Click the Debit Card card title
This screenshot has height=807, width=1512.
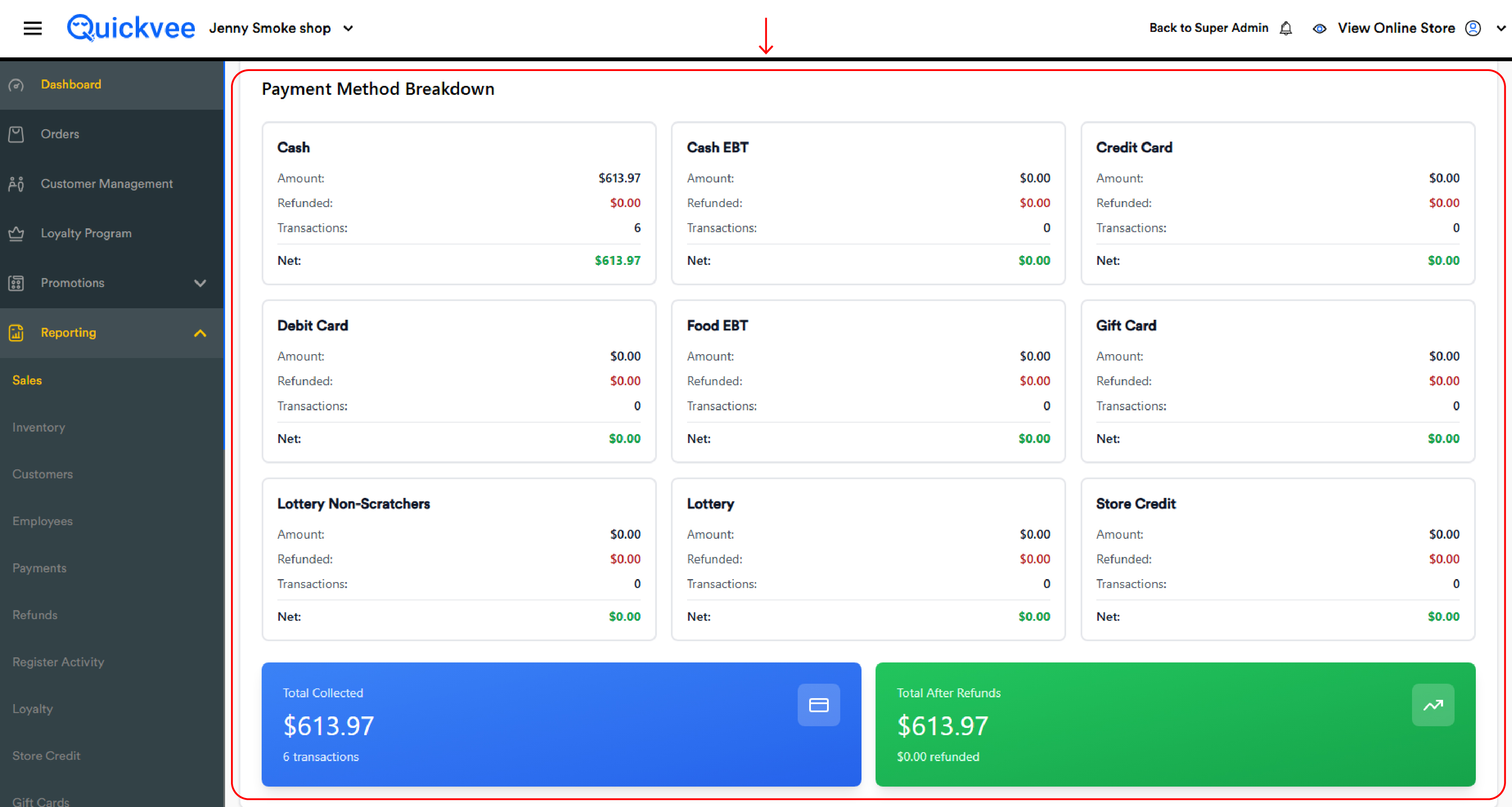click(x=312, y=326)
